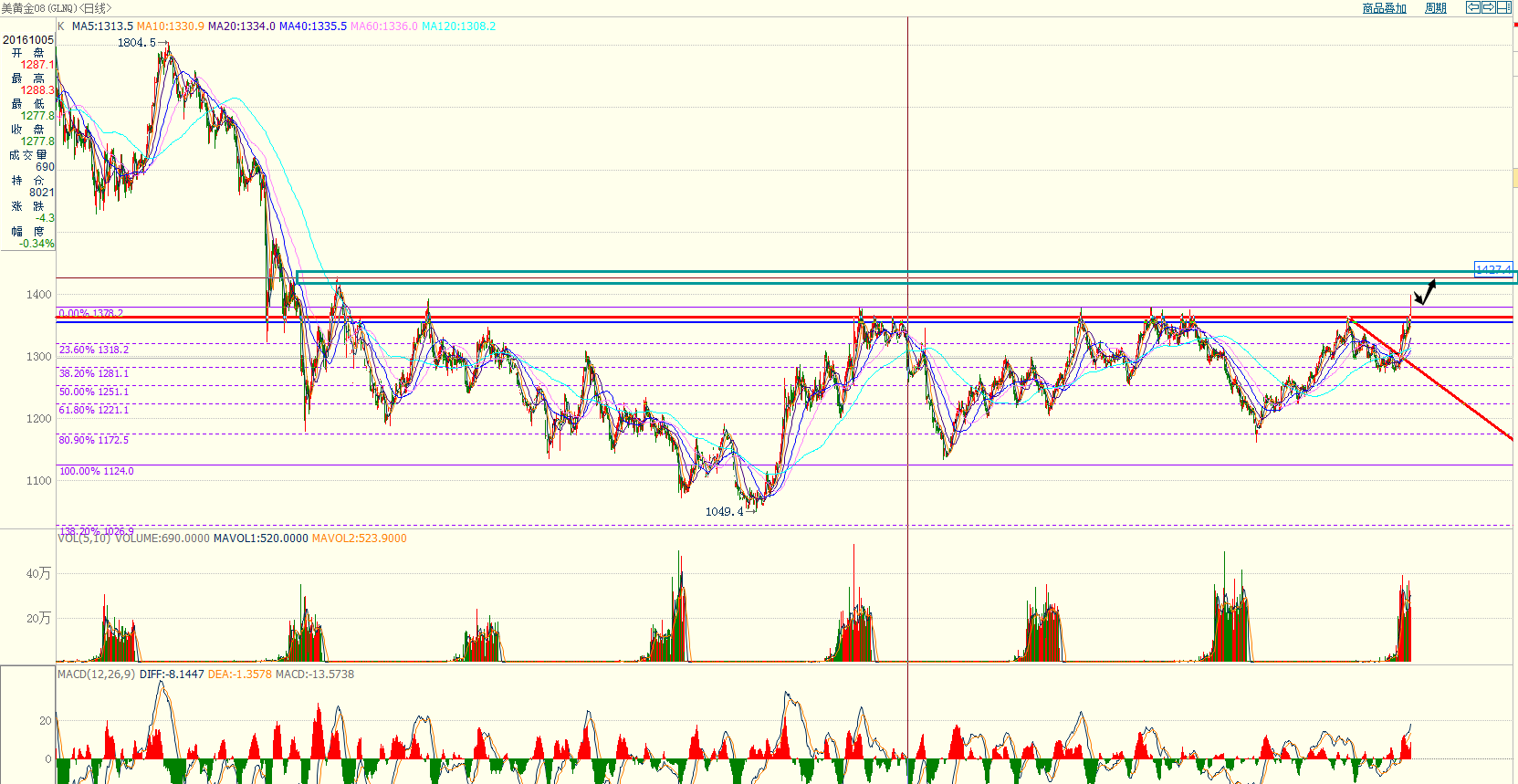Click the right arrow navigation icon

pyautogui.click(x=1488, y=7)
